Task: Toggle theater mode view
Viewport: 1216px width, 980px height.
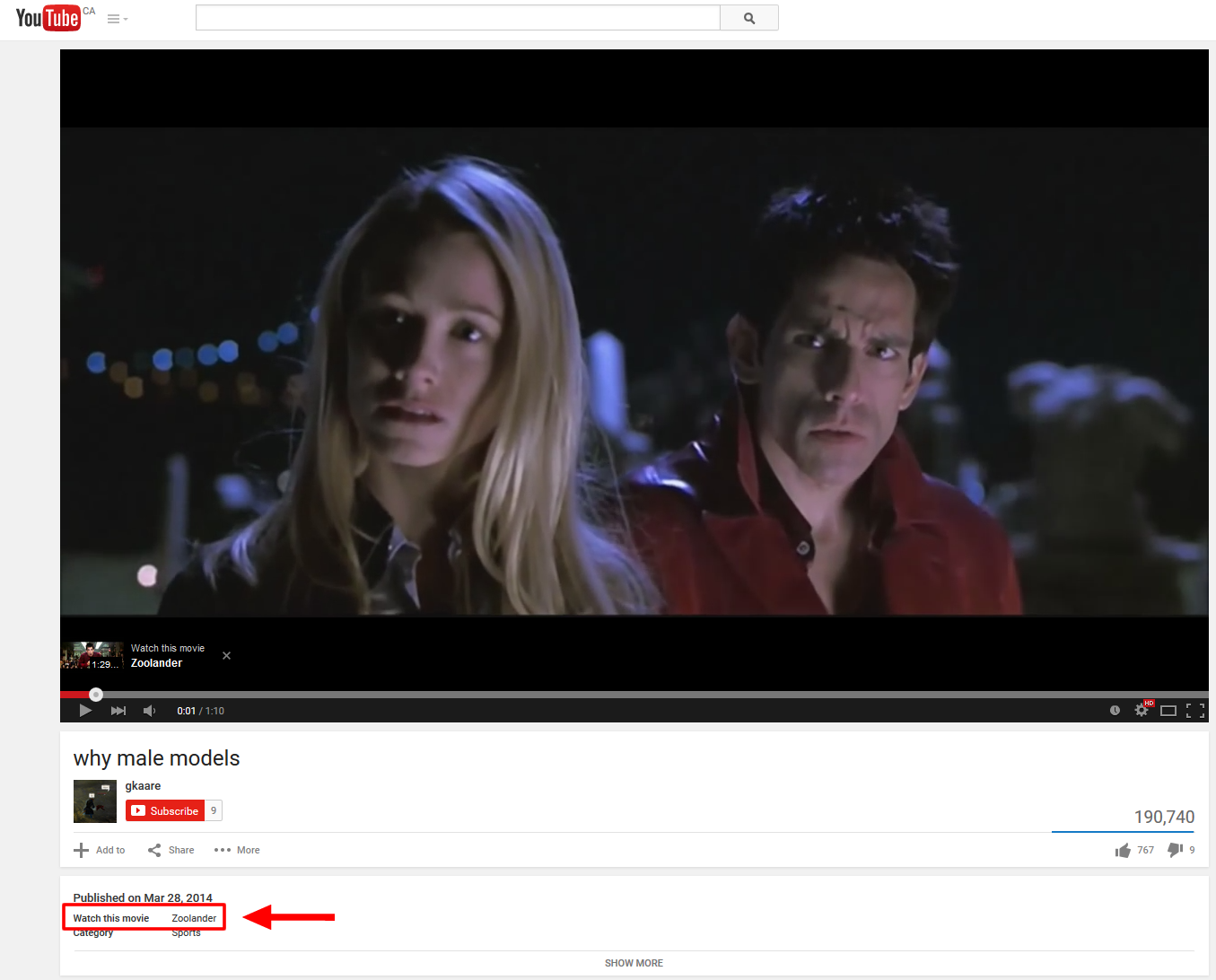Action: pyautogui.click(x=1168, y=711)
